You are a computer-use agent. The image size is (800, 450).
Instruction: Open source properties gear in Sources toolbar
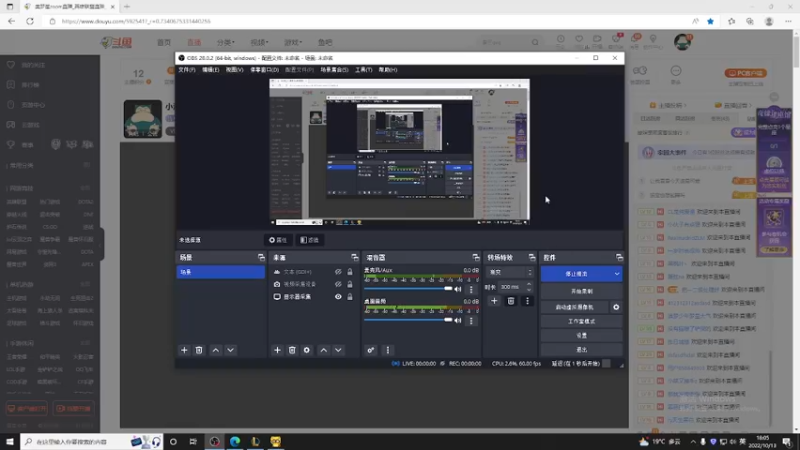coord(307,350)
